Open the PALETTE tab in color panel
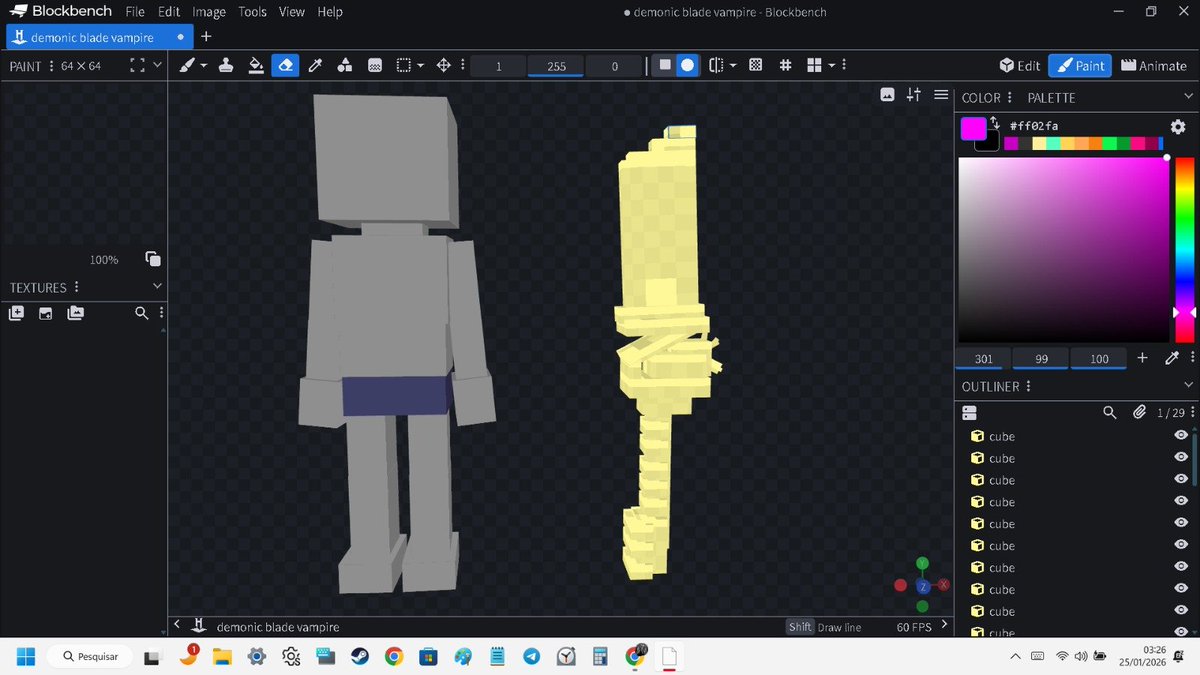 tap(1051, 98)
